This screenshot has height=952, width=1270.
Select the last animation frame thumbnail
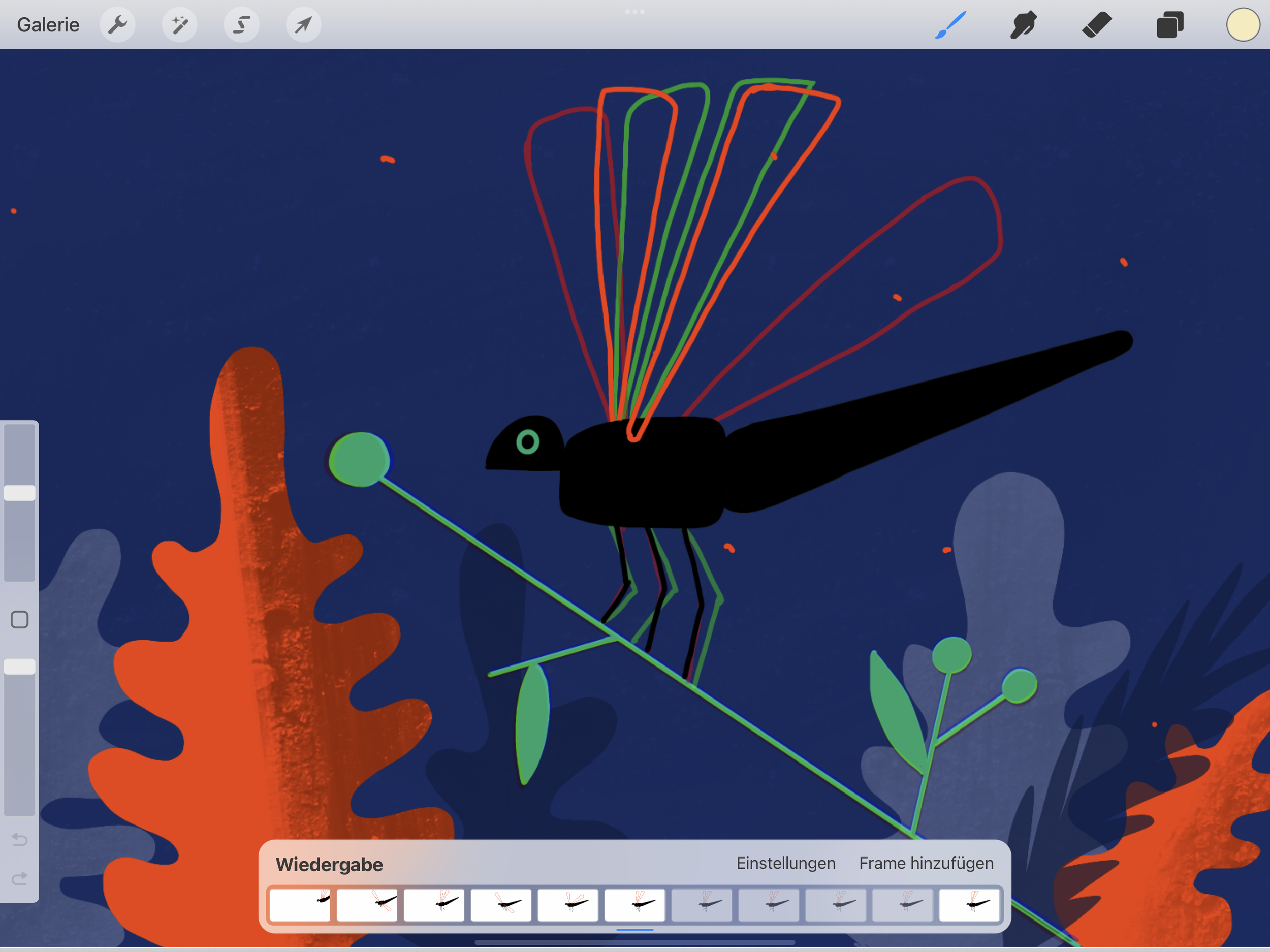(970, 905)
